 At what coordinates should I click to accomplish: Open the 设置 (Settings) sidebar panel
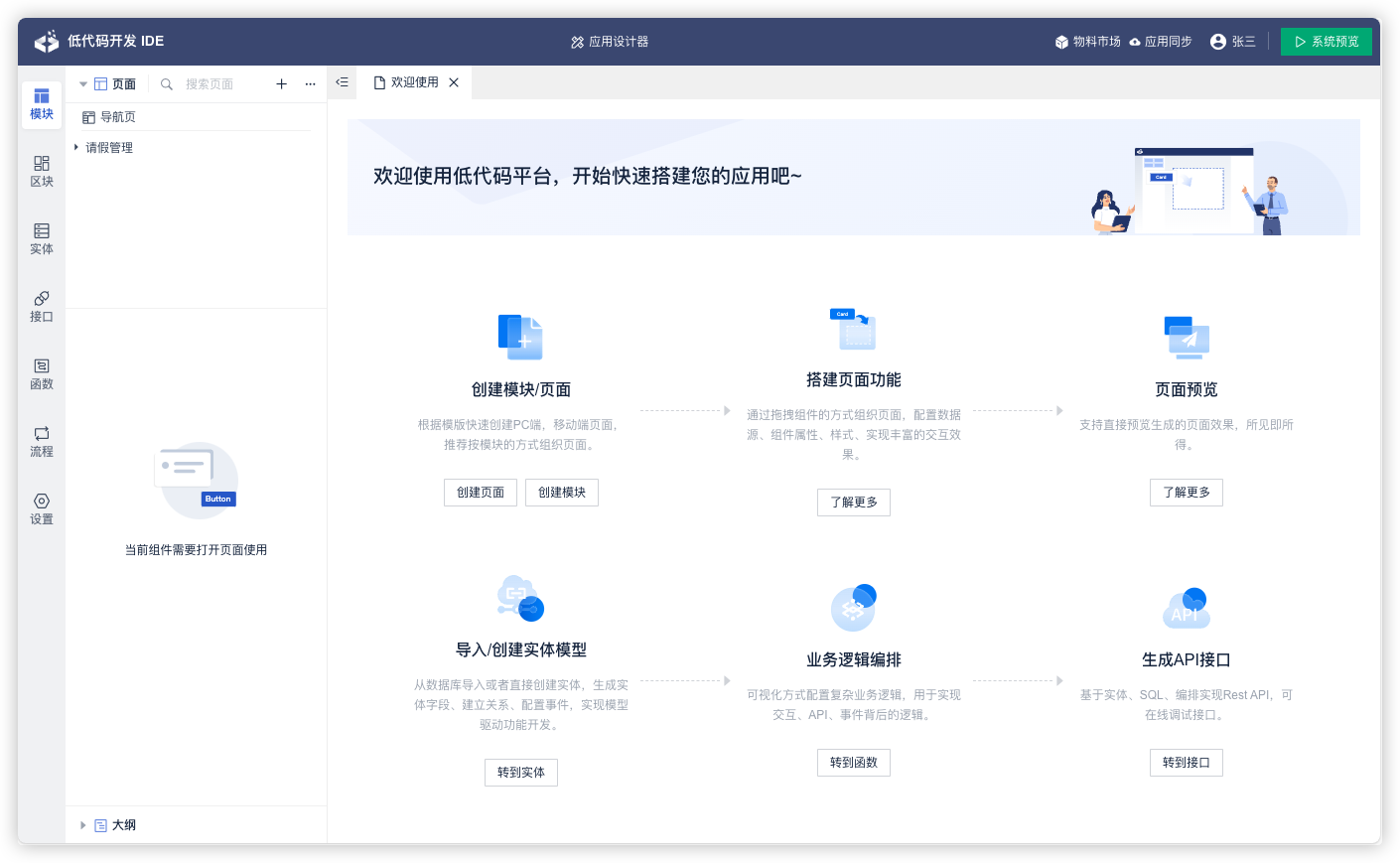(x=42, y=508)
